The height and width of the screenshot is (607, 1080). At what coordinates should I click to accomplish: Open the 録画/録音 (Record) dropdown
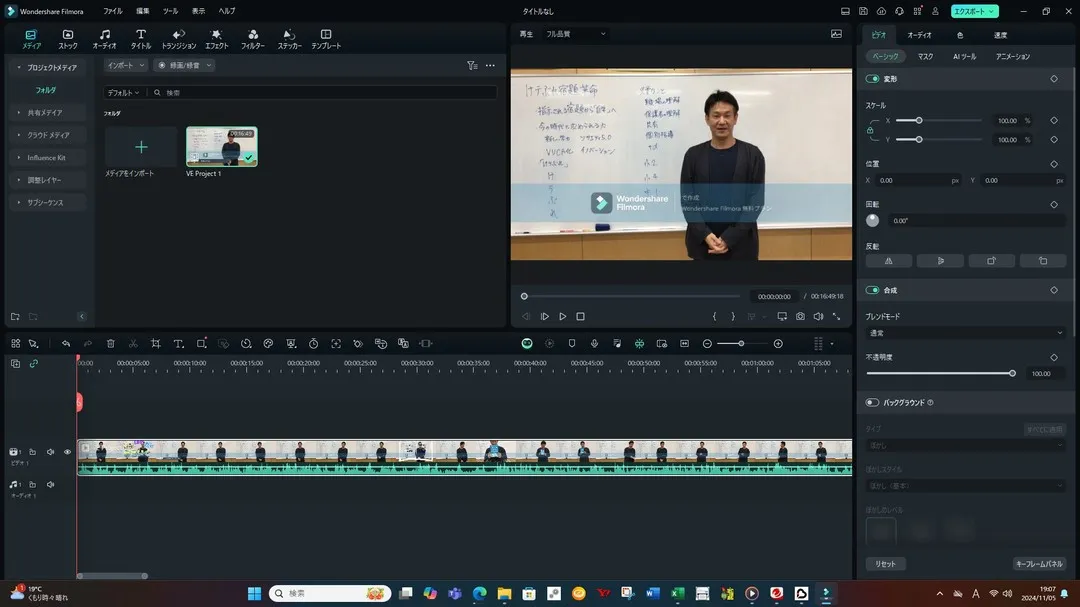[184, 65]
